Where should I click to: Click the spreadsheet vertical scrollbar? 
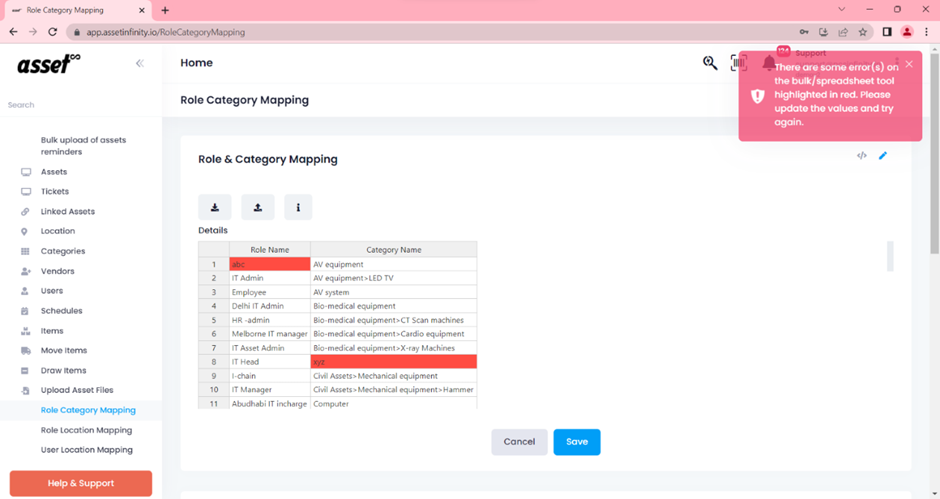890,256
